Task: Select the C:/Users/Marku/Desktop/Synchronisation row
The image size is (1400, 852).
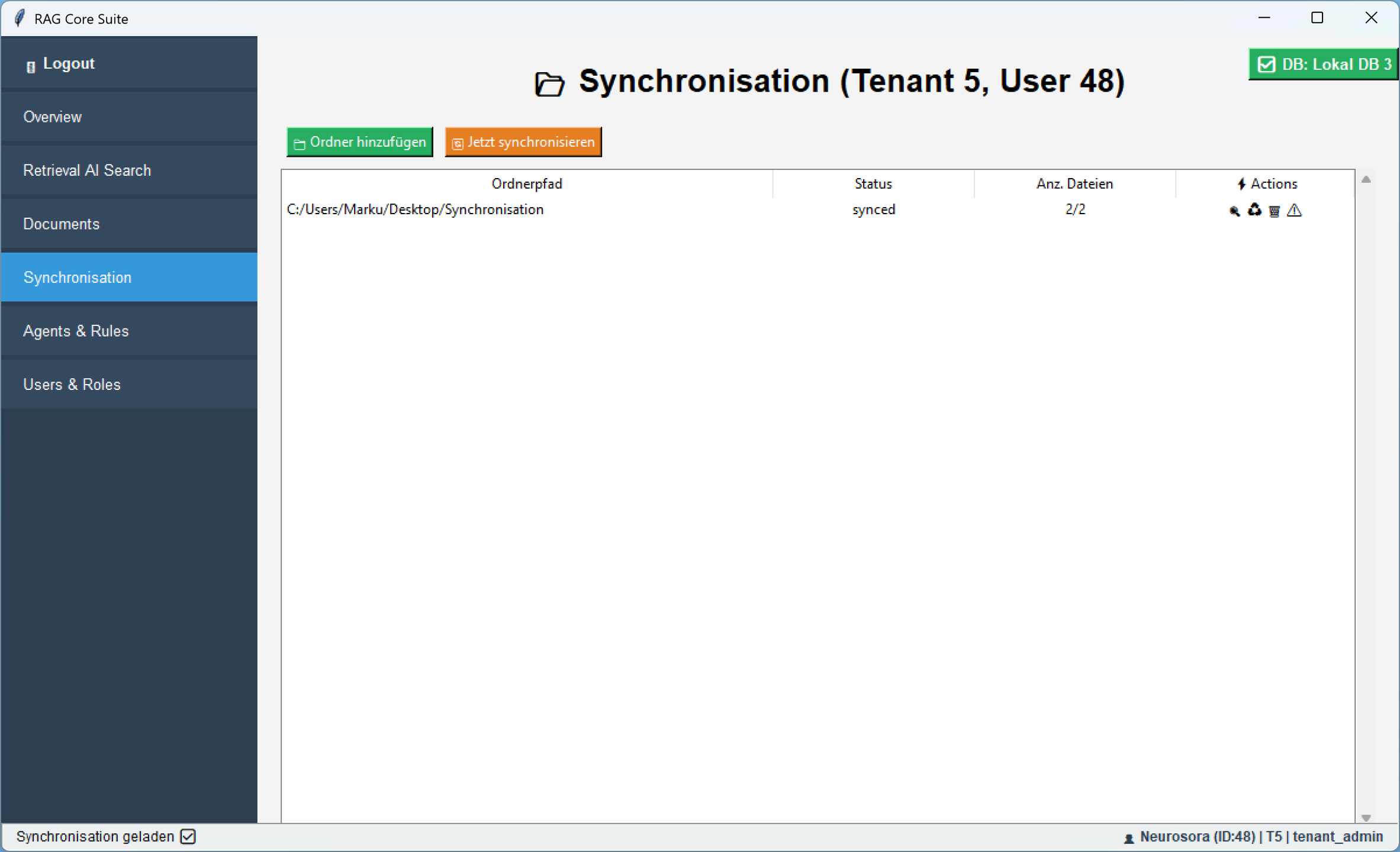Action: [x=415, y=209]
